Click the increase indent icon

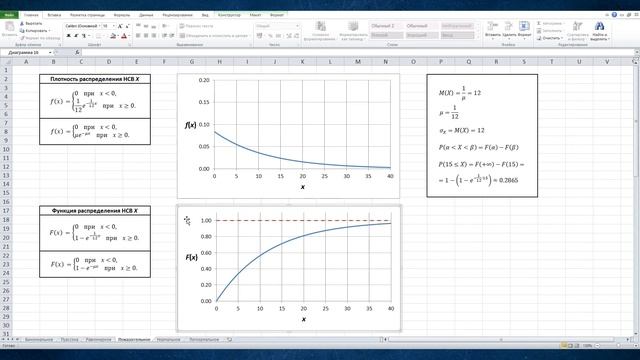[x=171, y=36]
